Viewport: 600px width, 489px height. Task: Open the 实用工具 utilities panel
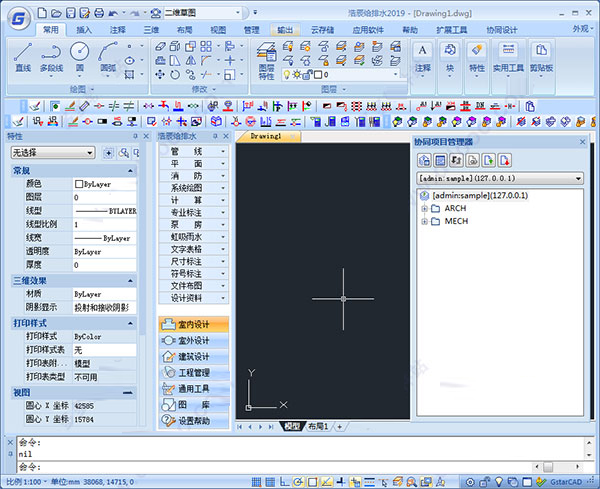point(508,59)
